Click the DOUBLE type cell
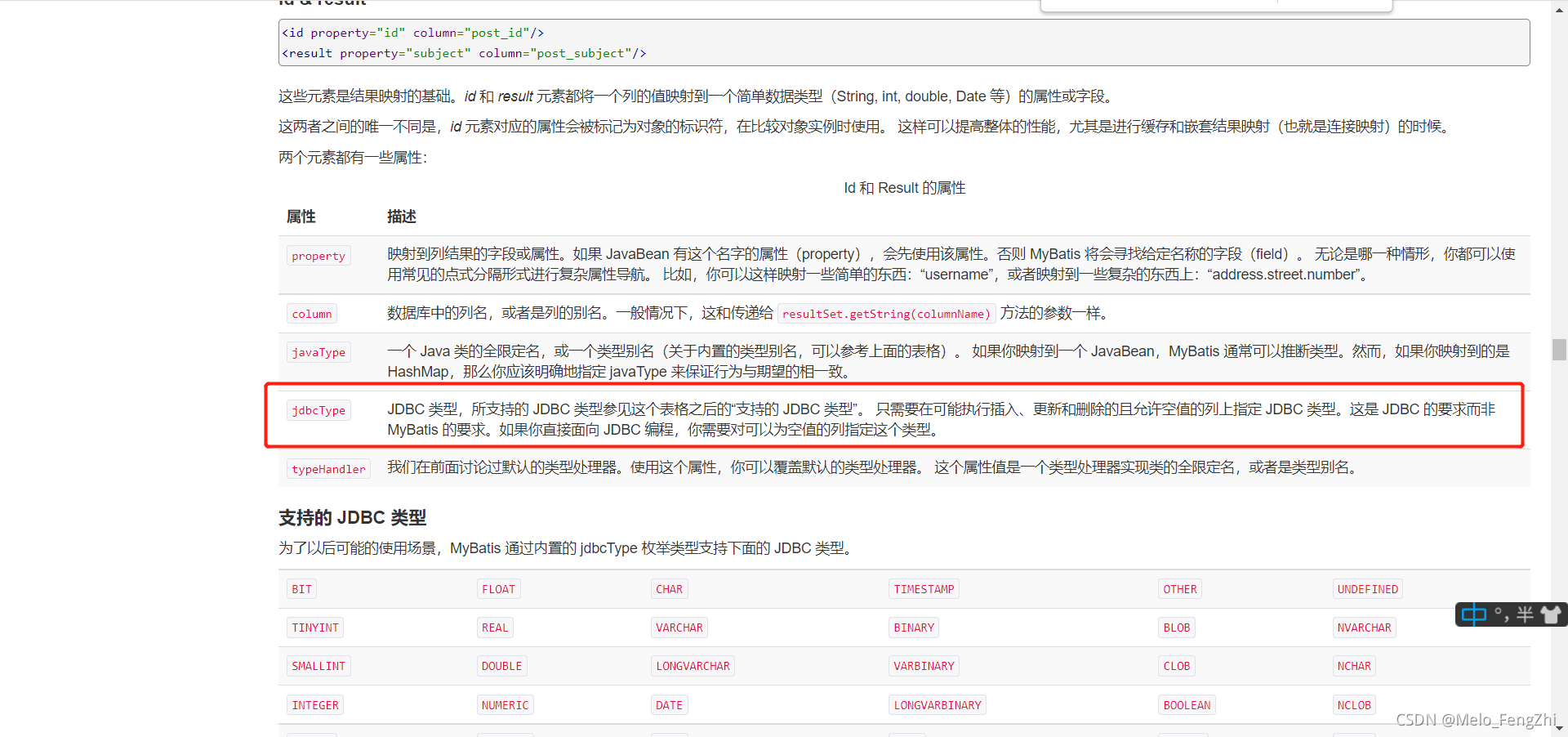Viewport: 1568px width, 737px height. [x=501, y=666]
